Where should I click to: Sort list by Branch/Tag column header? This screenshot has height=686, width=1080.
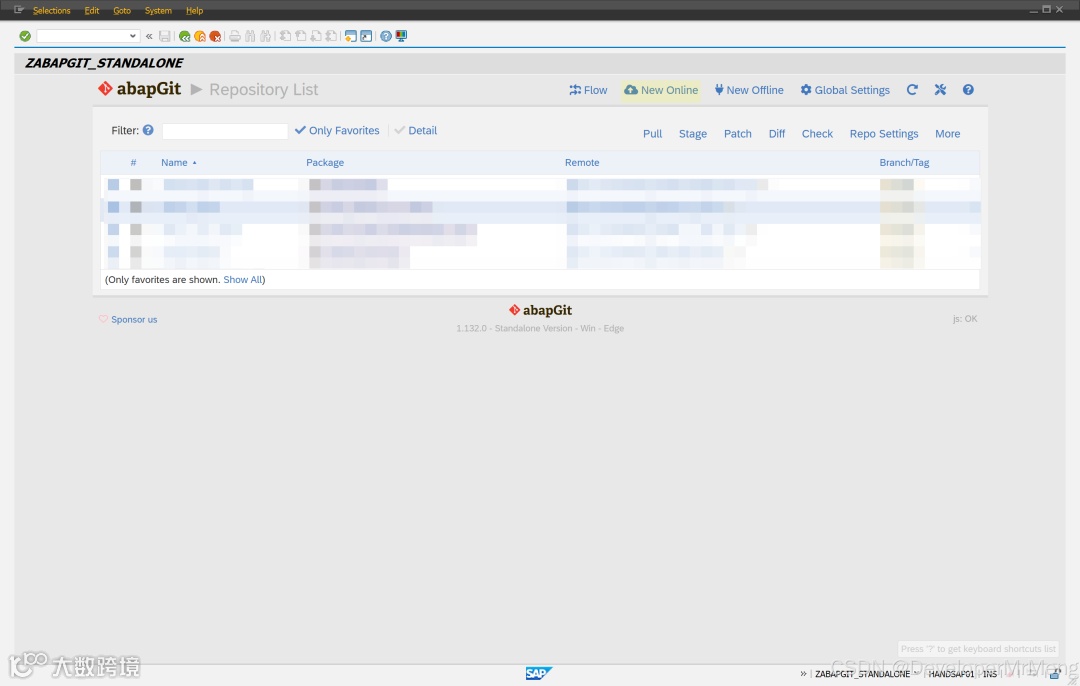(904, 163)
